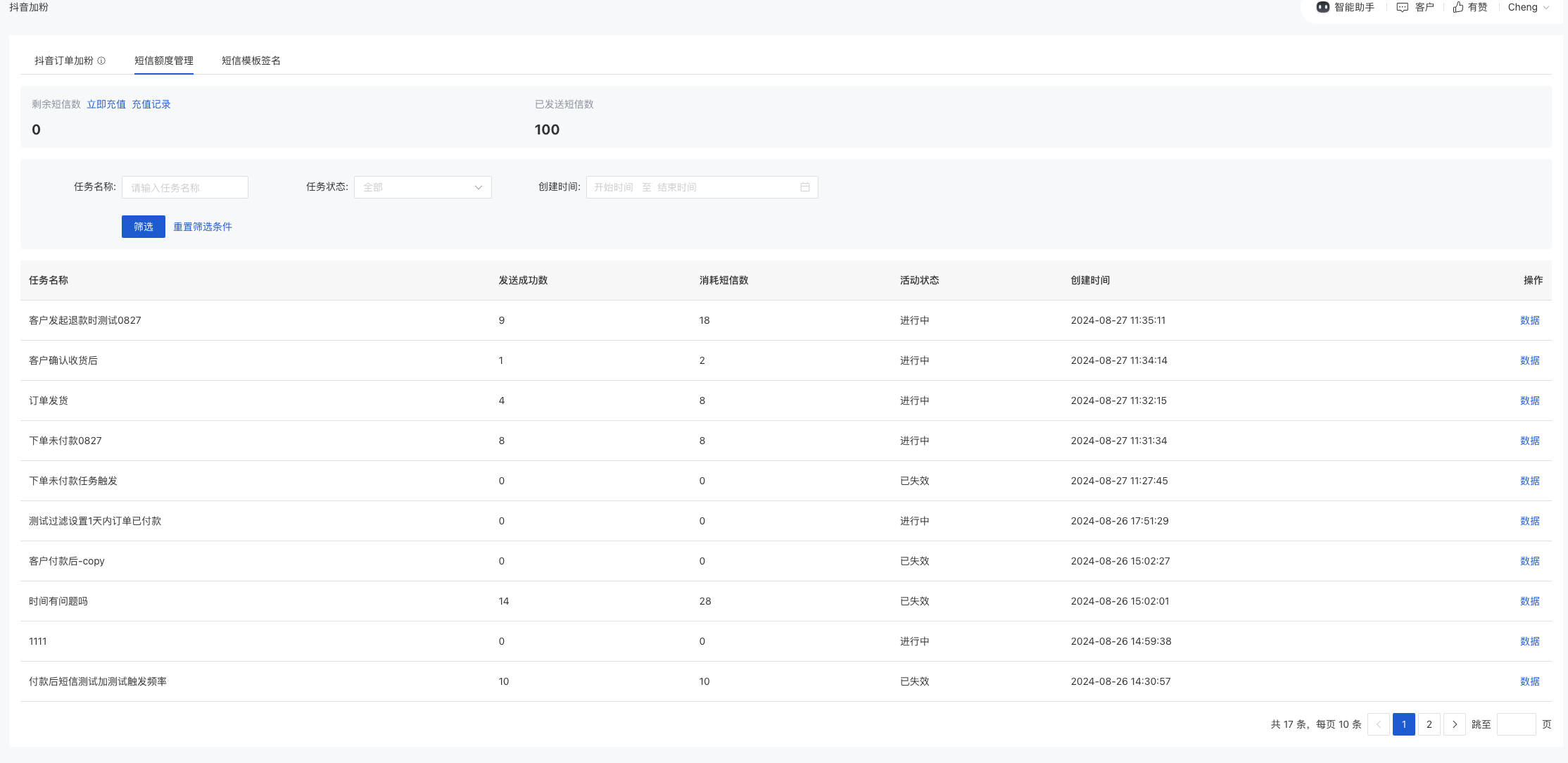Image resolution: width=1568 pixels, height=763 pixels.
Task: Click 重置筛选条件 link
Action: [203, 227]
